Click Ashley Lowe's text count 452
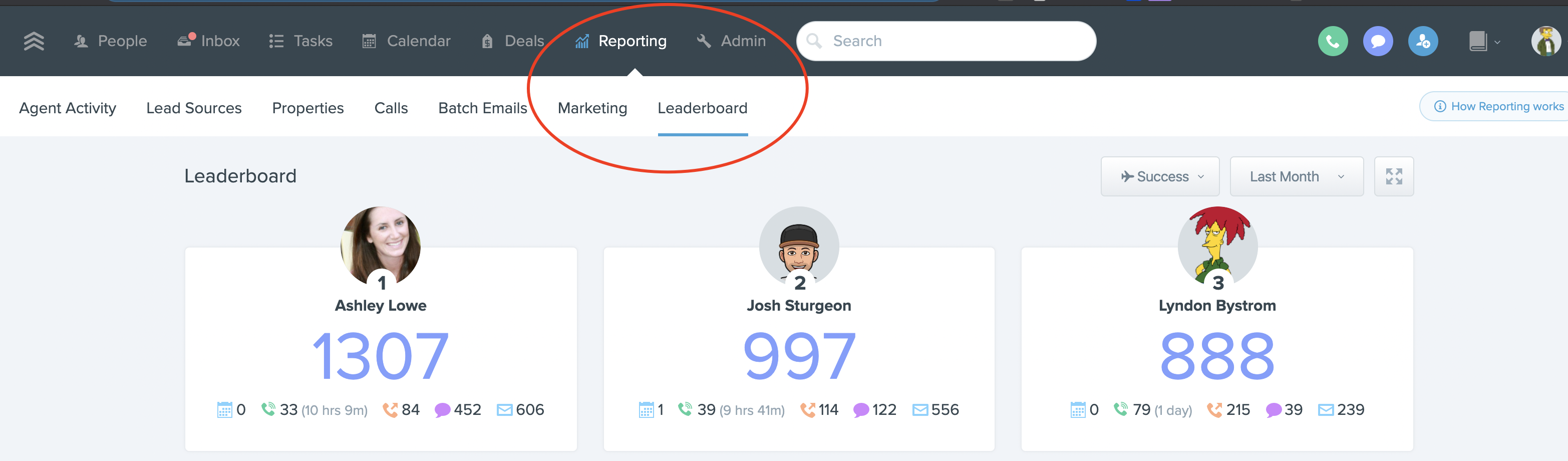Screen dimensions: 1568x461 point(467,410)
